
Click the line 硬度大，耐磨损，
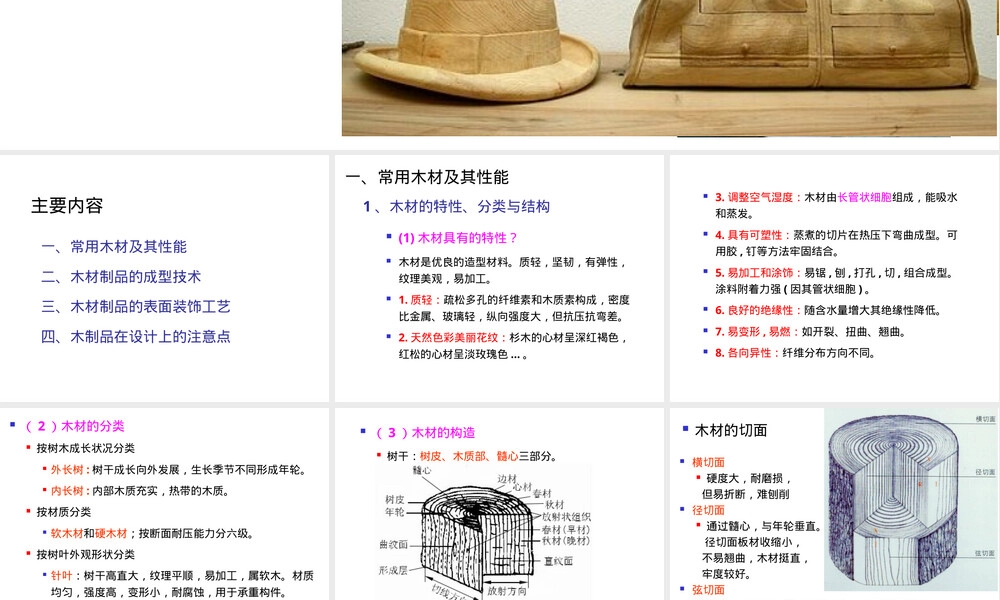click(x=749, y=478)
